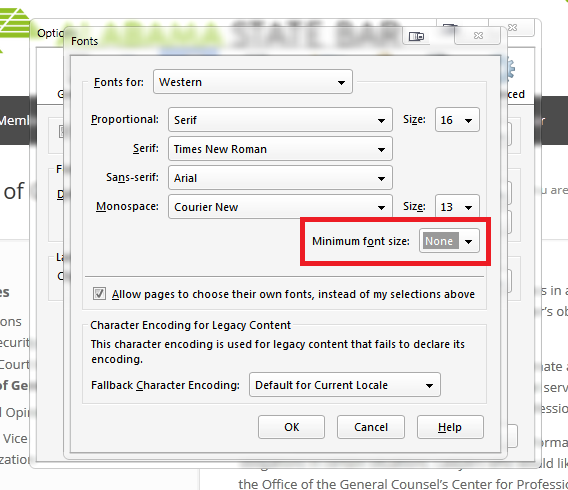
Task: Change Monospace font size 13 dropdown
Action: pyautogui.click(x=457, y=207)
